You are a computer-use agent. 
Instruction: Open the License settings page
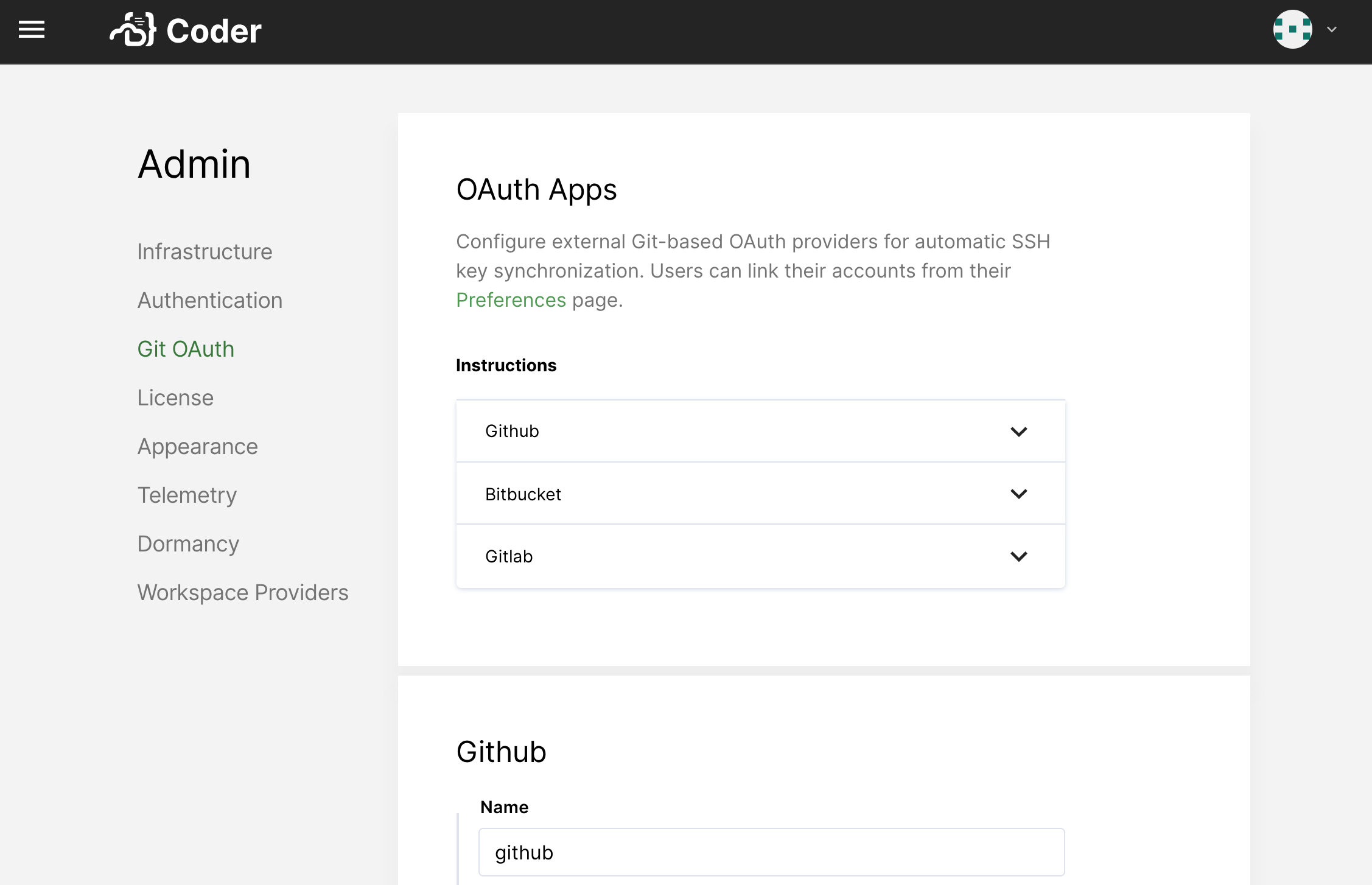click(x=175, y=397)
